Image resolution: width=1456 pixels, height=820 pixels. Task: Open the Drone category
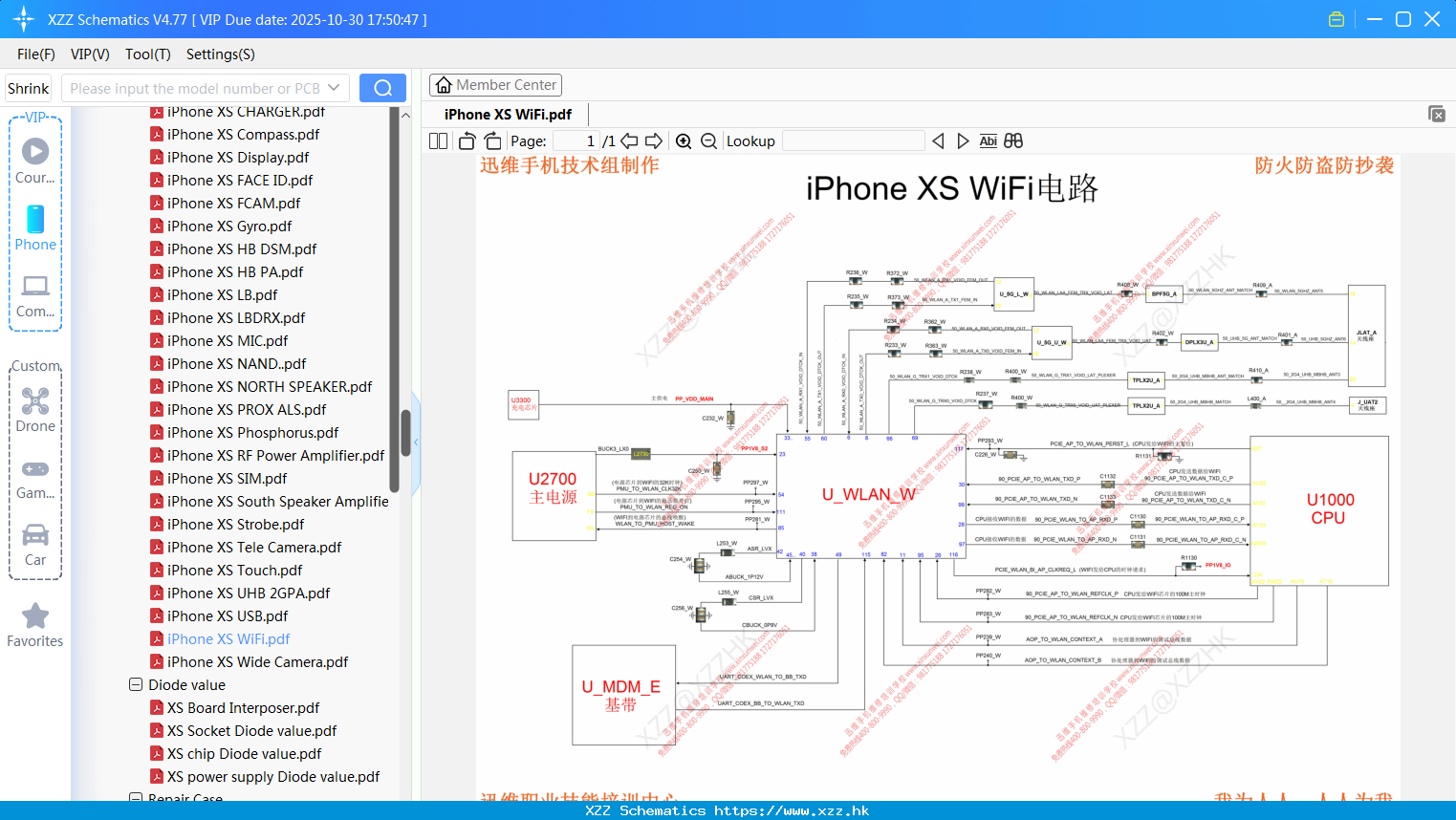tap(35, 400)
